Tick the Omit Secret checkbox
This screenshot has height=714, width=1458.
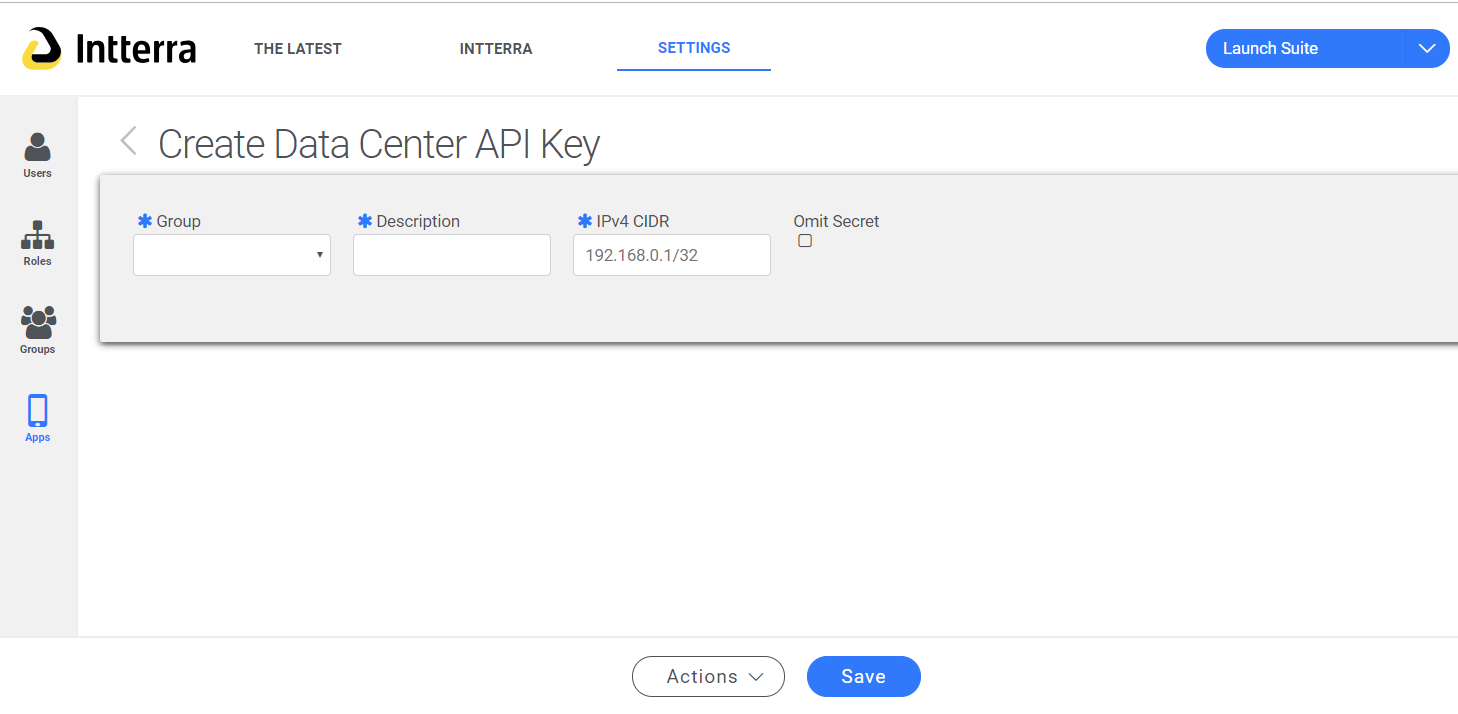[x=805, y=241]
